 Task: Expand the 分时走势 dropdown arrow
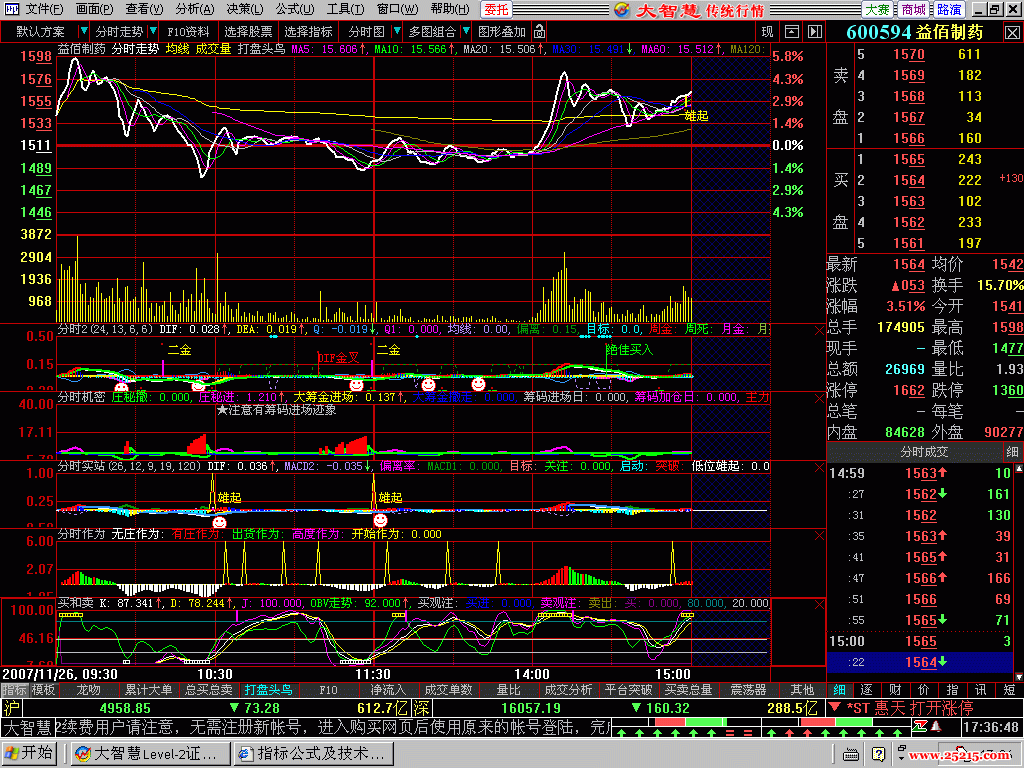152,32
